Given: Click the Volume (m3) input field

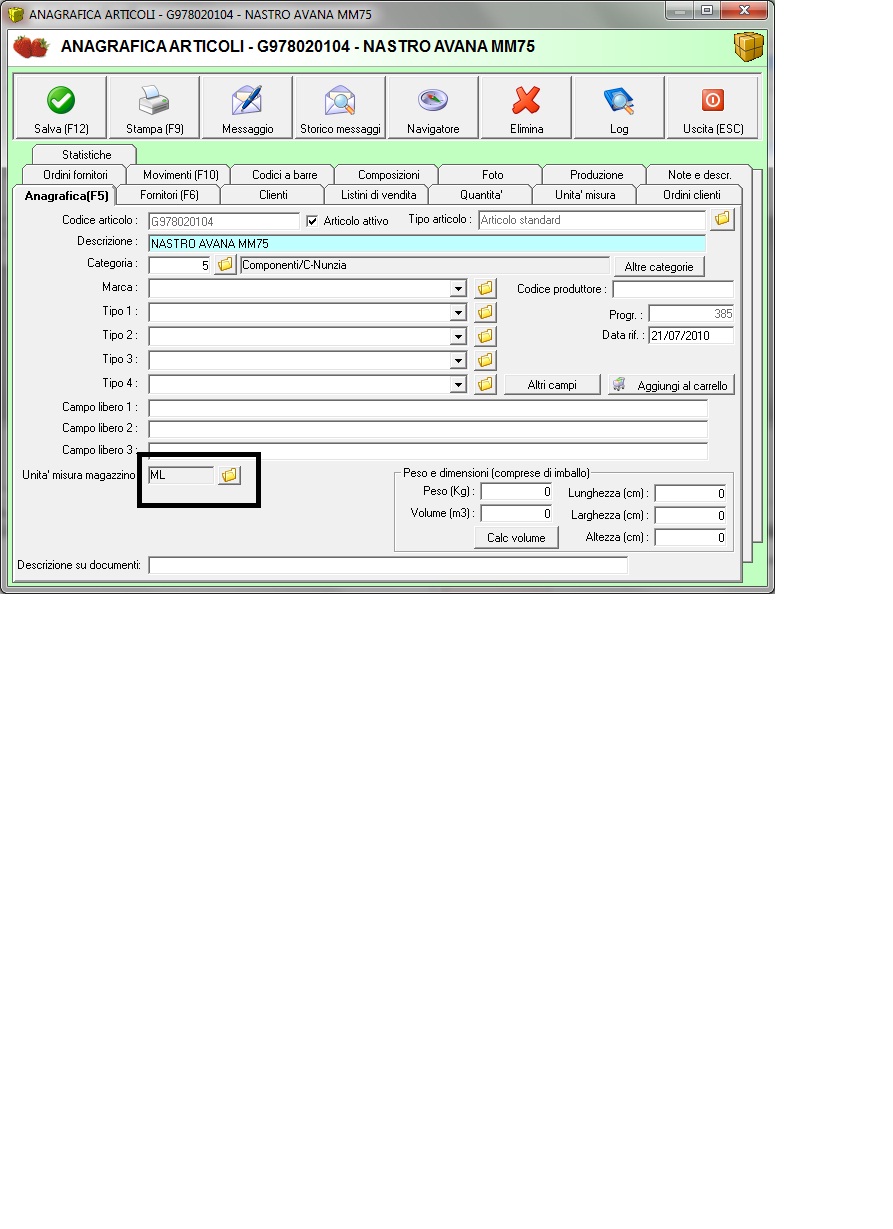Looking at the screenshot, I should click(516, 514).
